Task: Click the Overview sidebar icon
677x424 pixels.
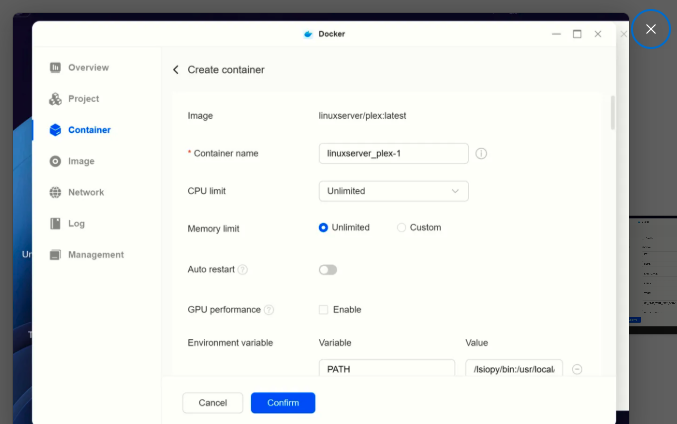Action: tap(55, 67)
